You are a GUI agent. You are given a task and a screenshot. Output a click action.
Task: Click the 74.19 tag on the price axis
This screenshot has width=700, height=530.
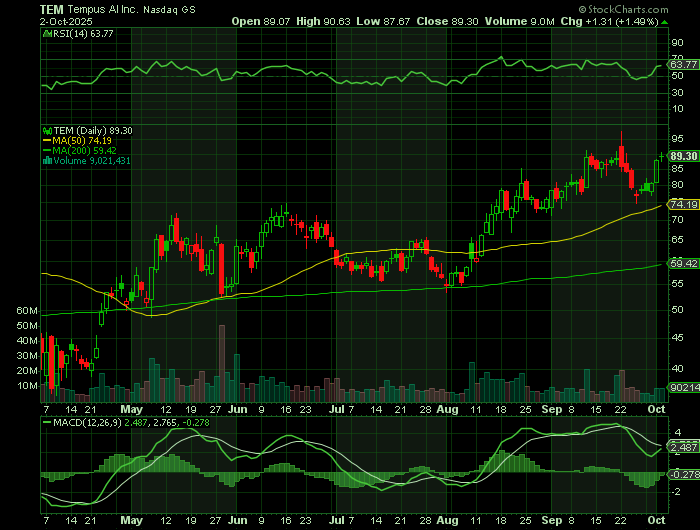(x=683, y=204)
